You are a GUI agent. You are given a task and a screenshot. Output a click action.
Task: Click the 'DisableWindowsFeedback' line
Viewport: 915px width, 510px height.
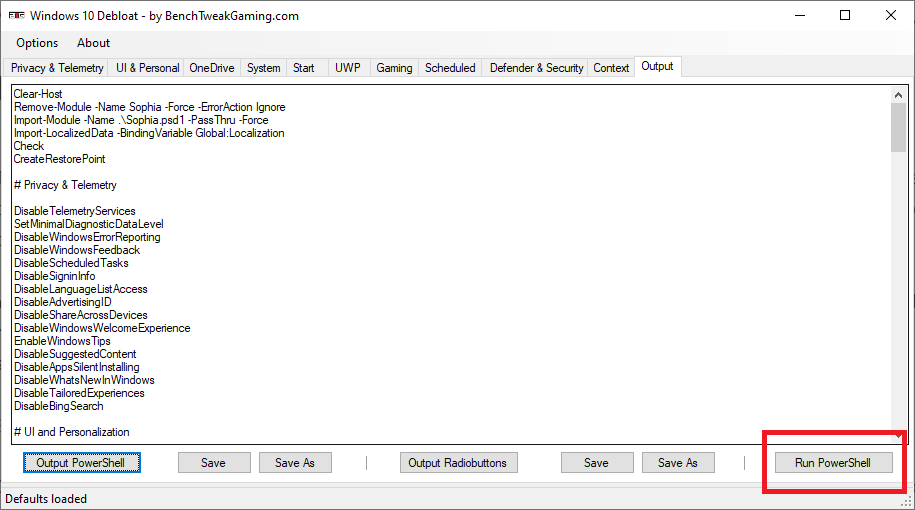click(x=77, y=250)
